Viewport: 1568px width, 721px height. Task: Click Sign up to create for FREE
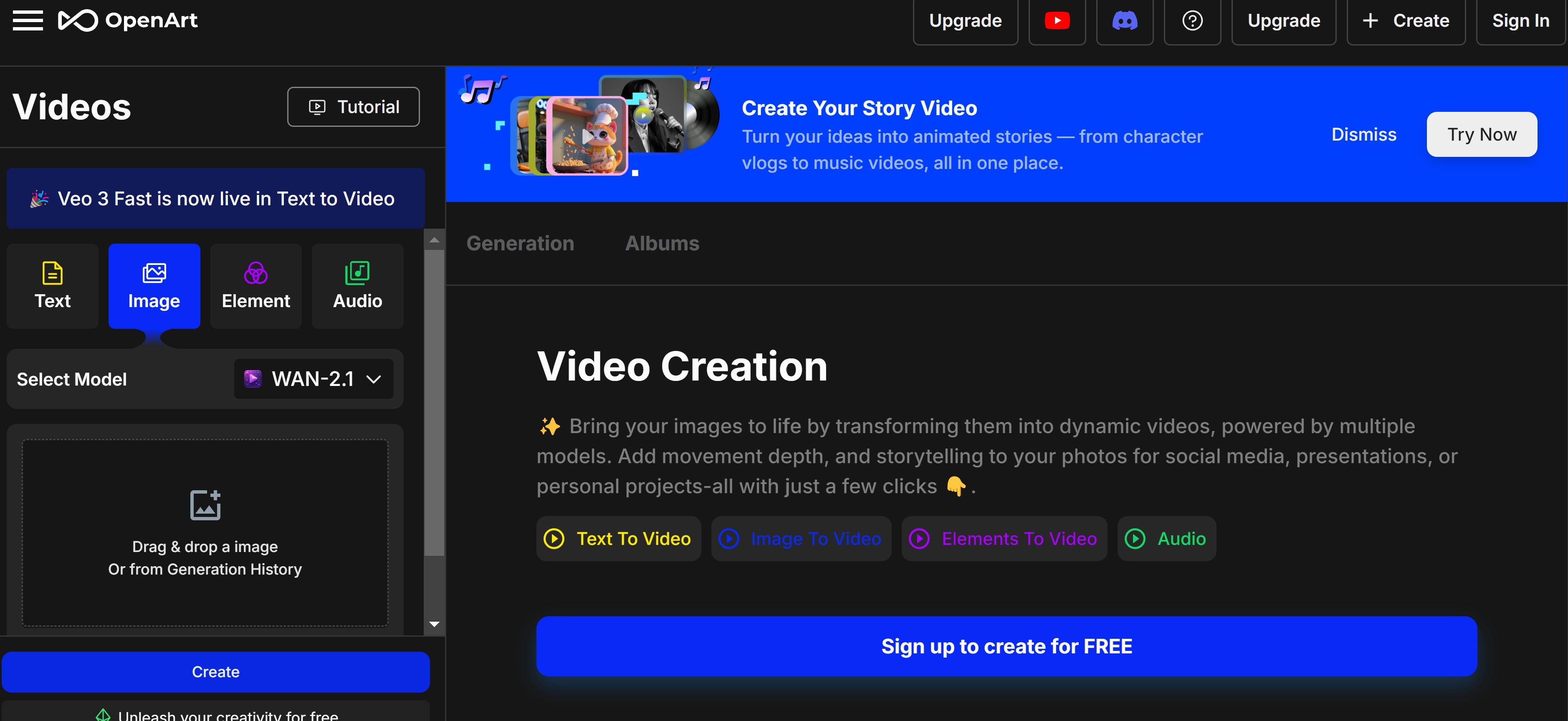pyautogui.click(x=1006, y=646)
